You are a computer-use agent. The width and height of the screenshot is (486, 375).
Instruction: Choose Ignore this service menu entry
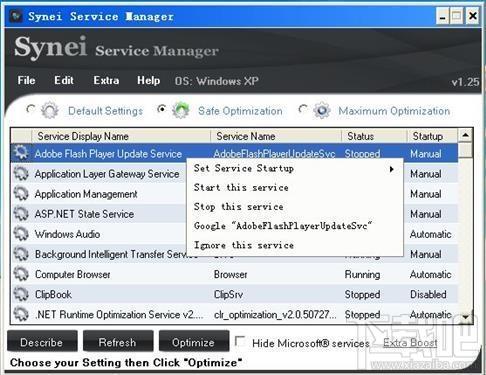point(295,245)
